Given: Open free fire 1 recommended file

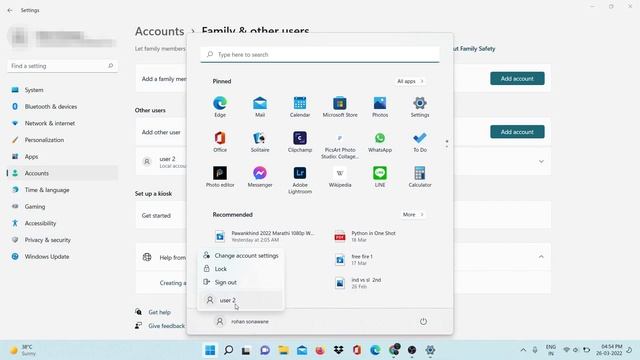Looking at the screenshot, I should [354, 260].
